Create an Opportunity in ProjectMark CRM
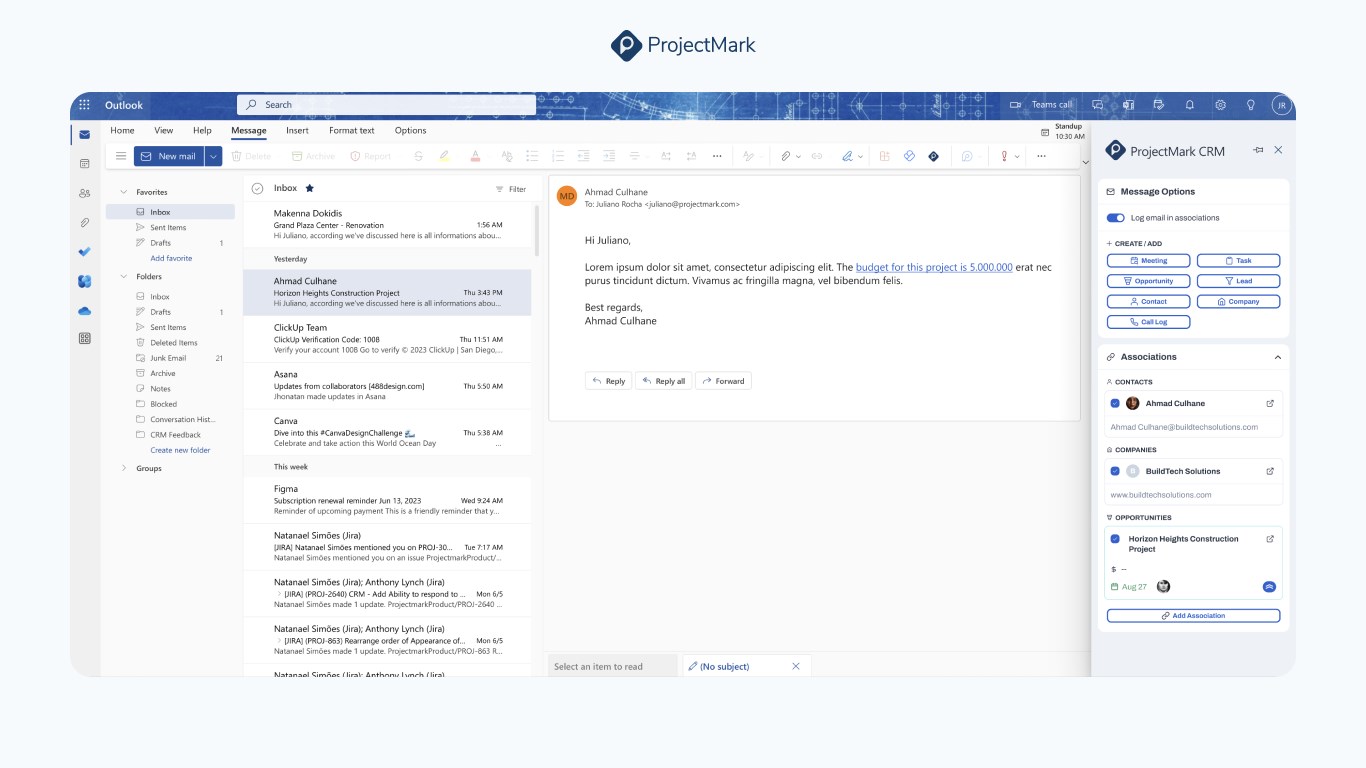The width and height of the screenshot is (1366, 768). coord(1148,281)
